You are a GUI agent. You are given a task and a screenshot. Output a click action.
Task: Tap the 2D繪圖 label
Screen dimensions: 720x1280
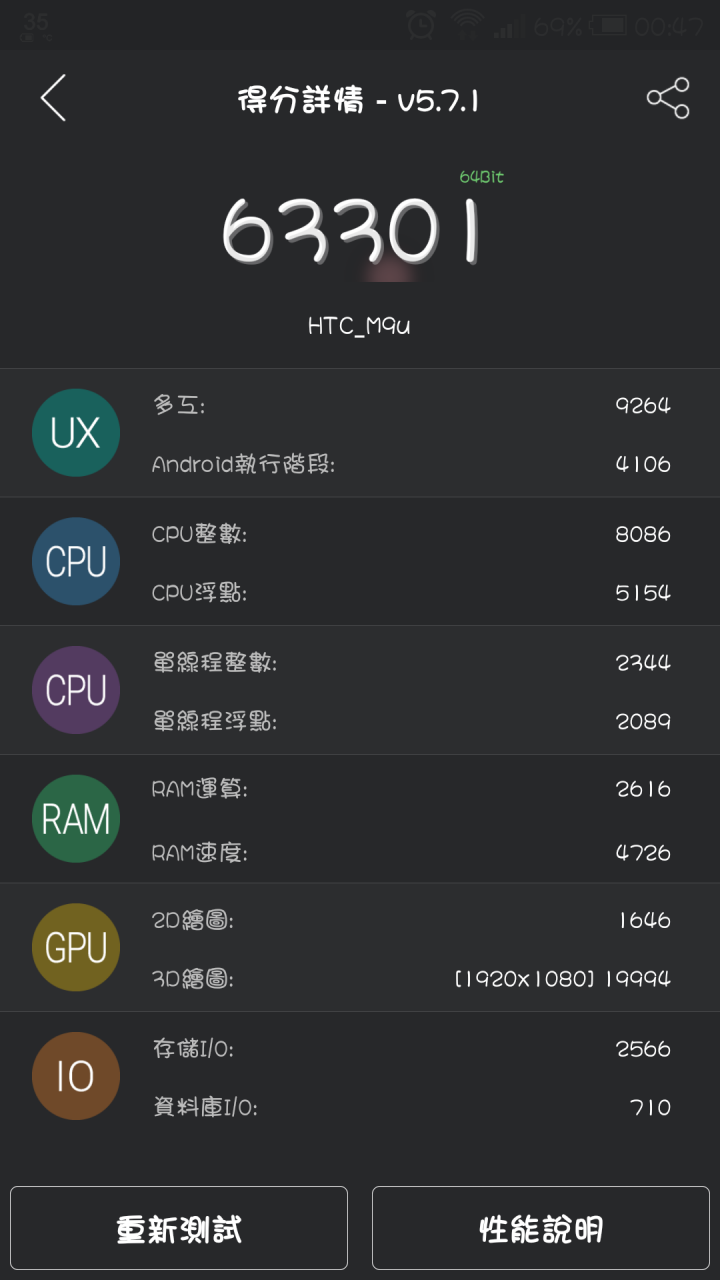[x=193, y=920]
